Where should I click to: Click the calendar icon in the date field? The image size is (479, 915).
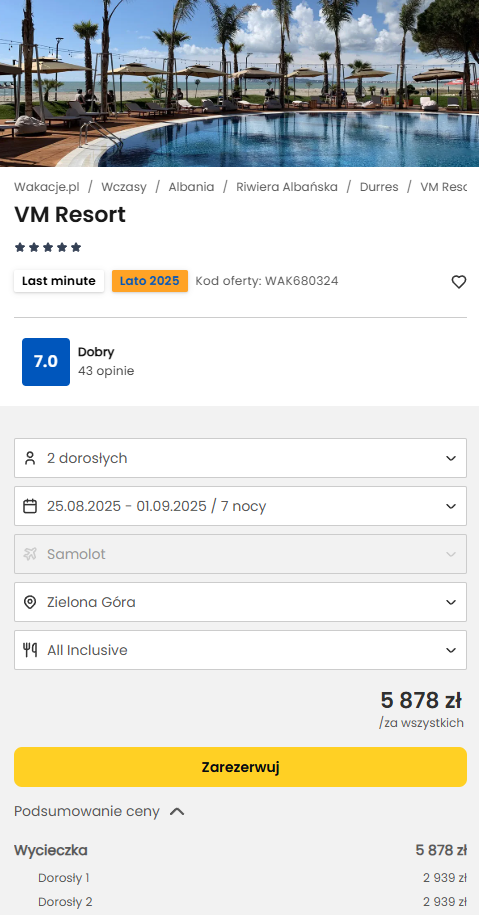[30, 506]
